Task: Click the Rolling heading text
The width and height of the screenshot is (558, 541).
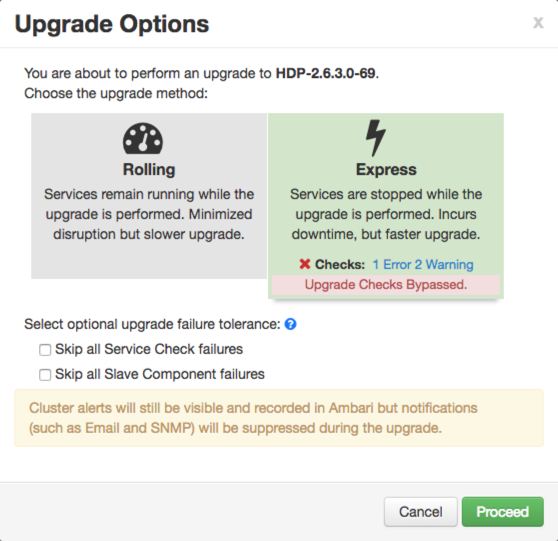Action: coord(149,169)
